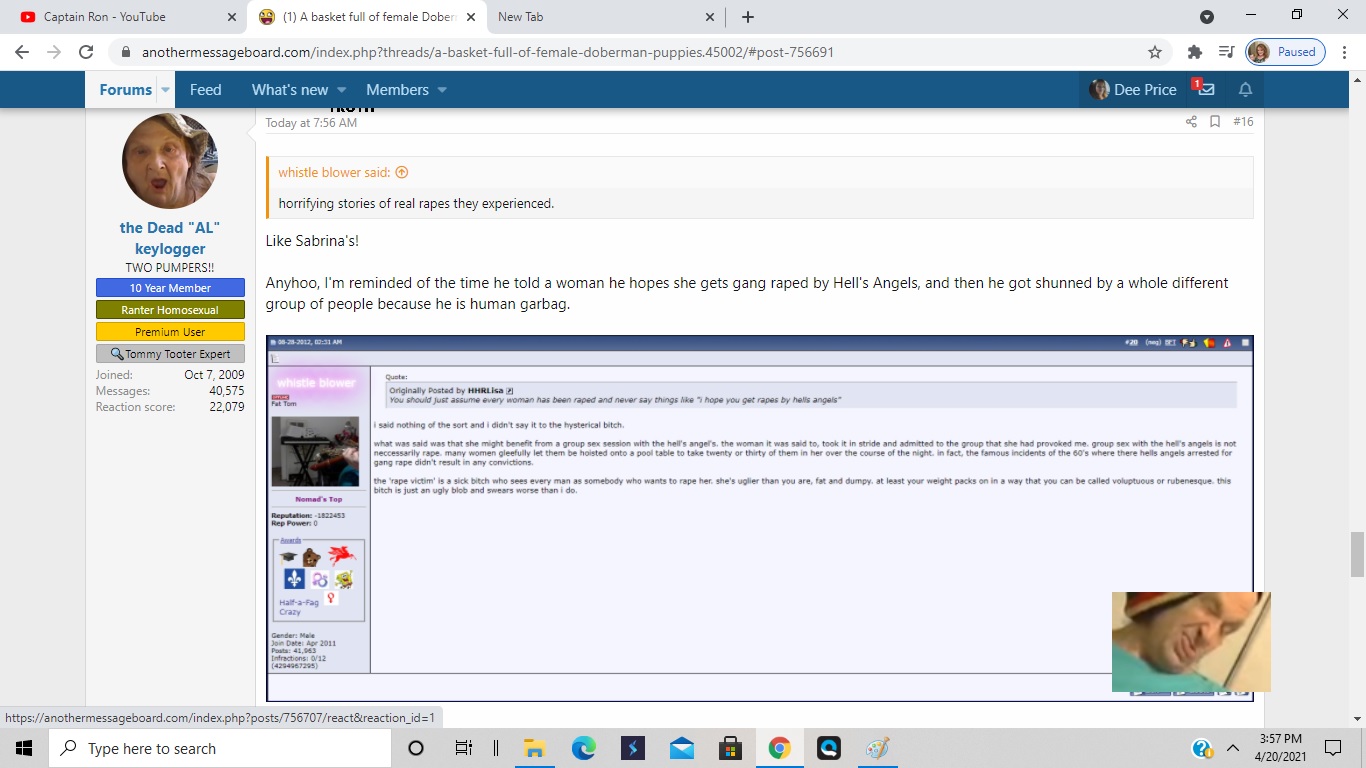Screen dimensions: 1366x768
Task: Reload the current forum page
Action: click(86, 52)
